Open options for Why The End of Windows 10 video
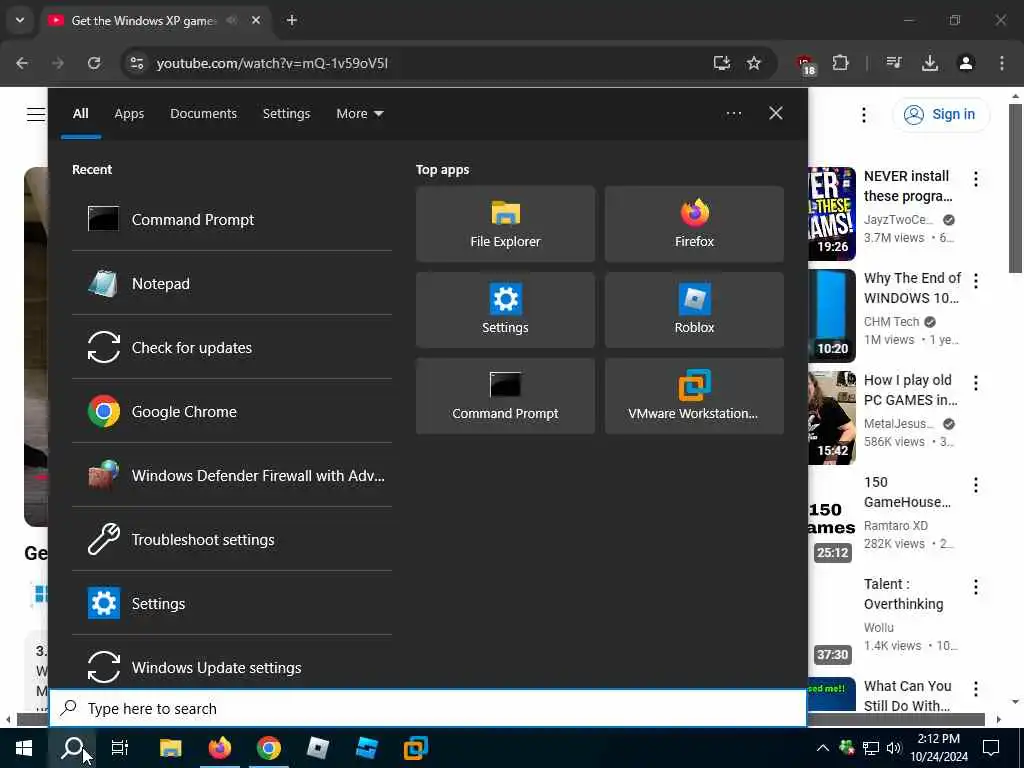 tap(976, 280)
